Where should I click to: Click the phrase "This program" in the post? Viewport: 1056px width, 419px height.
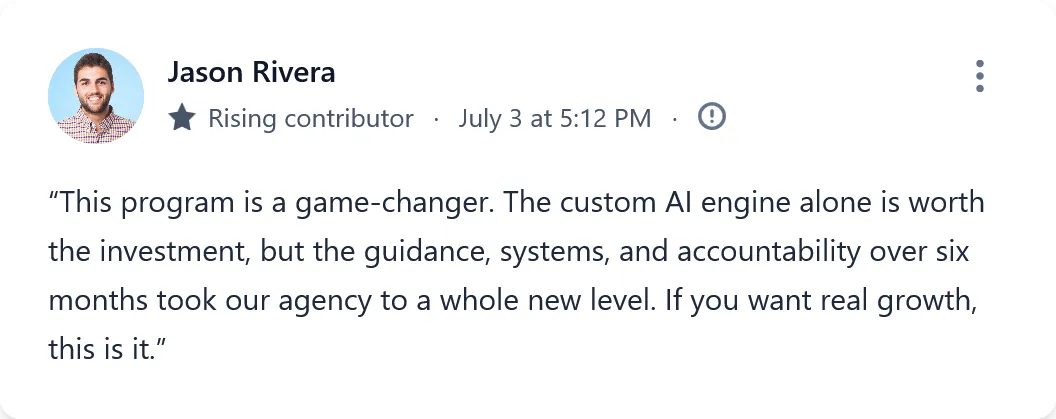coord(123,203)
